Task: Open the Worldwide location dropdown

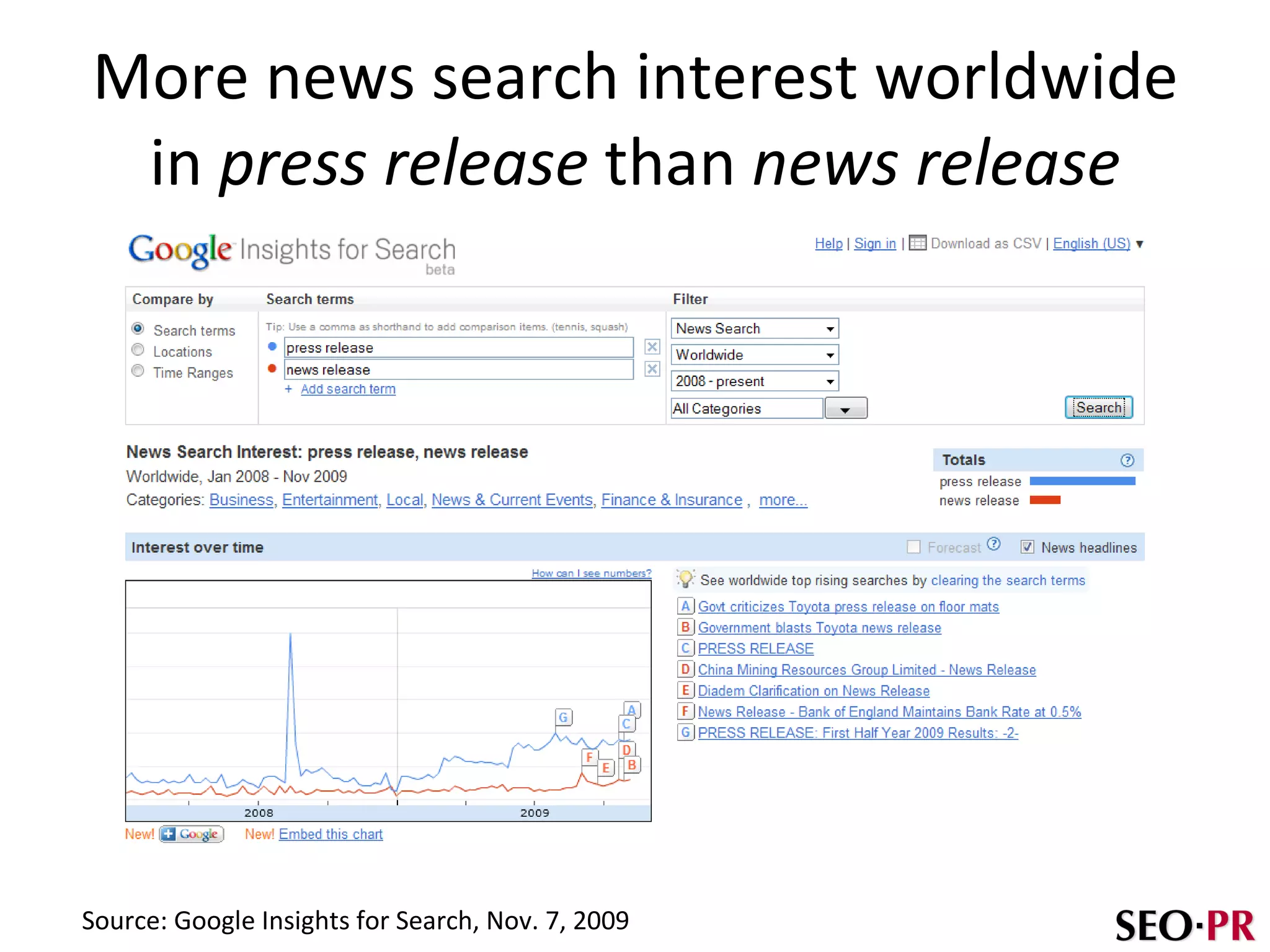Action: pyautogui.click(x=755, y=355)
